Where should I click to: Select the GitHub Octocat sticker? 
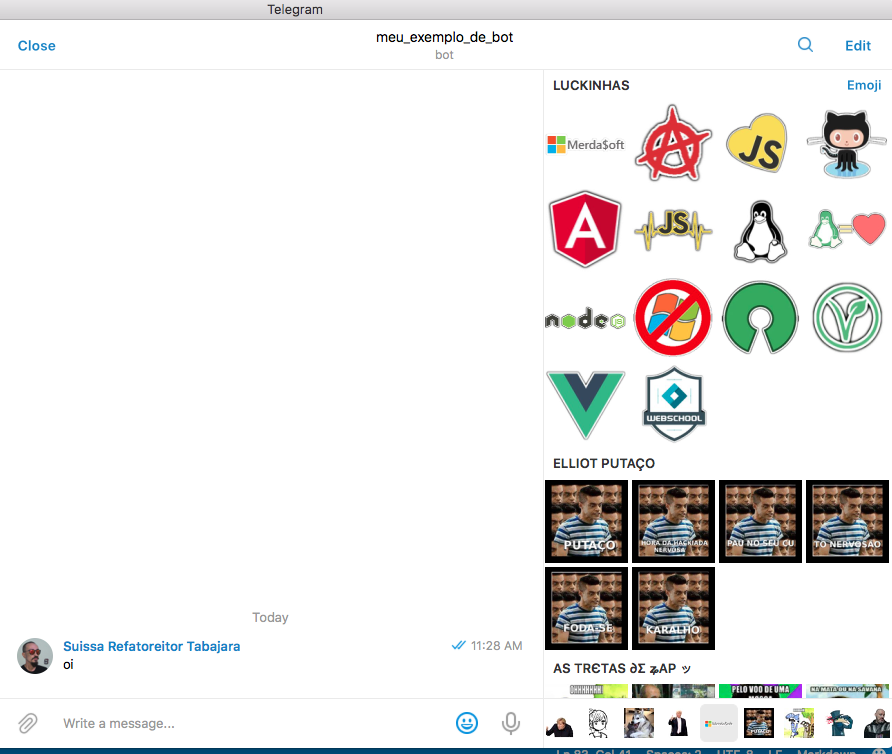846,143
